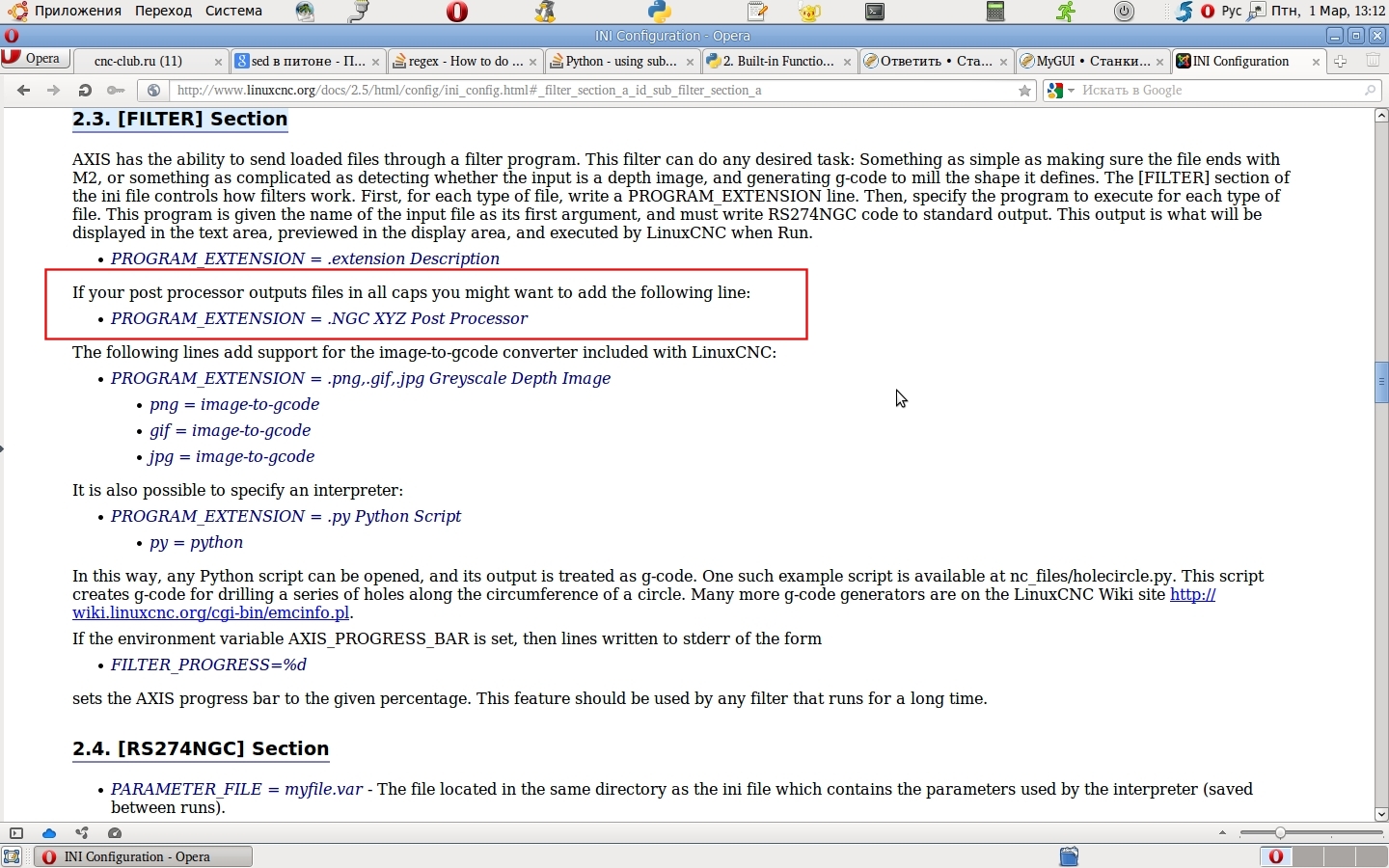Open the Приложения menu
The width and height of the screenshot is (1389, 868).
[78, 12]
